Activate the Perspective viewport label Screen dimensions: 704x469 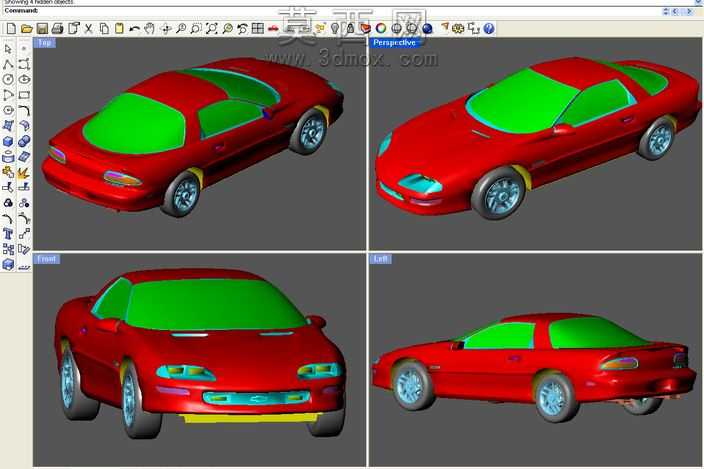tap(395, 43)
